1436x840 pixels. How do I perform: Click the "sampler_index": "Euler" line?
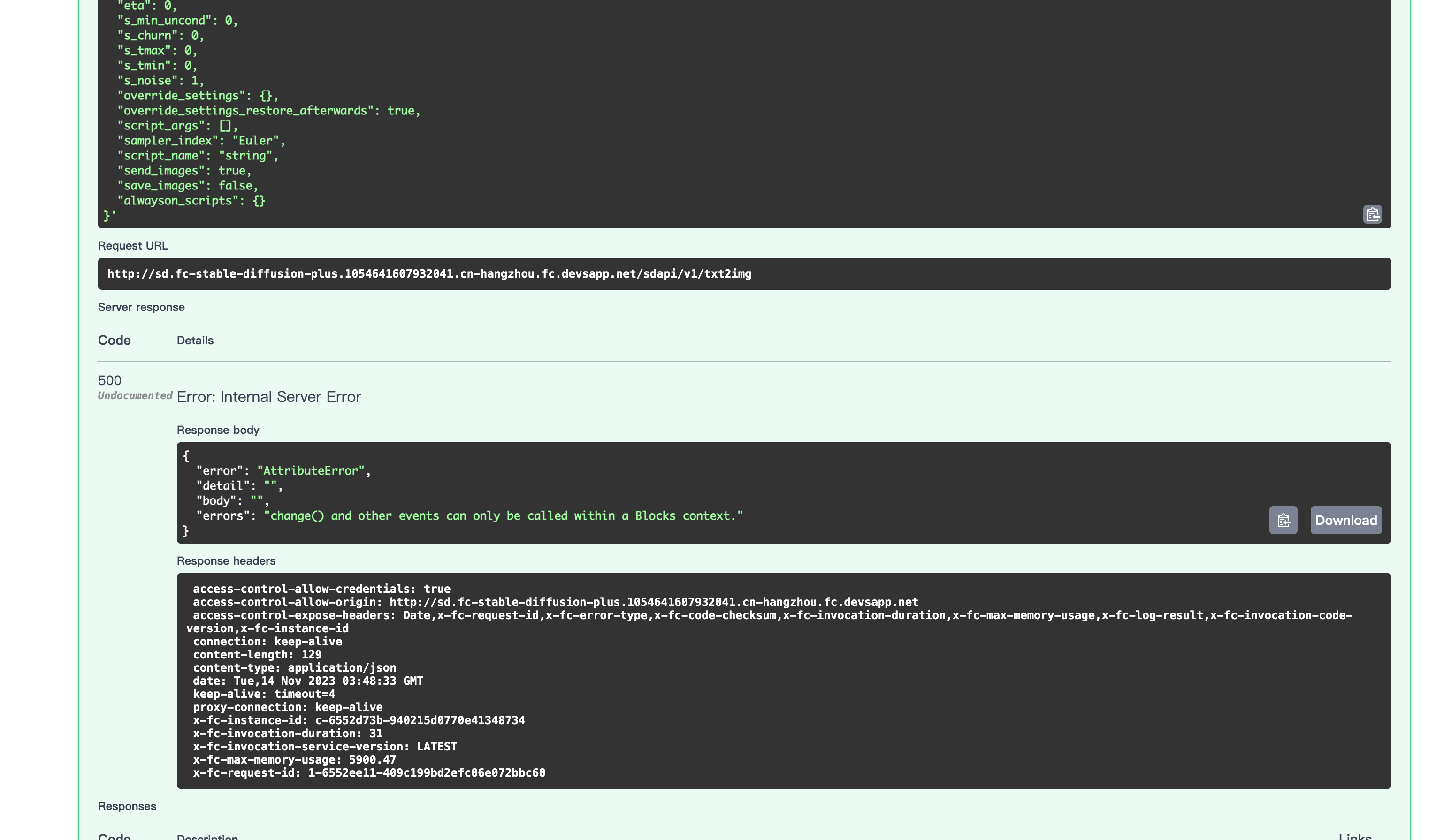pyautogui.click(x=200, y=141)
